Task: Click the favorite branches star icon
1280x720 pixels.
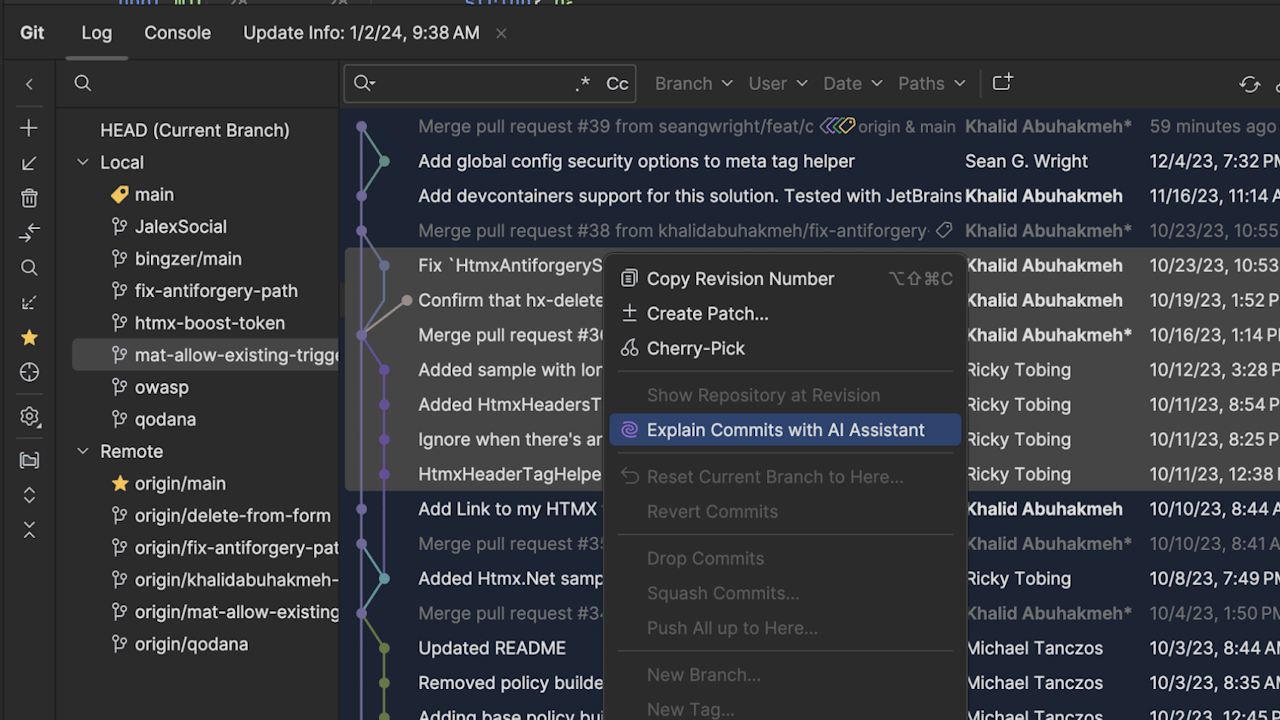Action: tap(28, 338)
